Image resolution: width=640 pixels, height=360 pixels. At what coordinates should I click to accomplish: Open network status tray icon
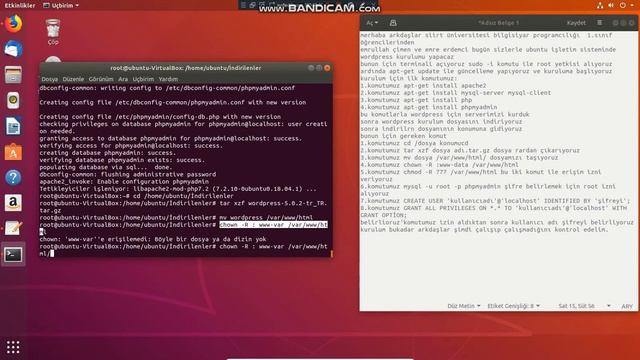pos(600,5)
